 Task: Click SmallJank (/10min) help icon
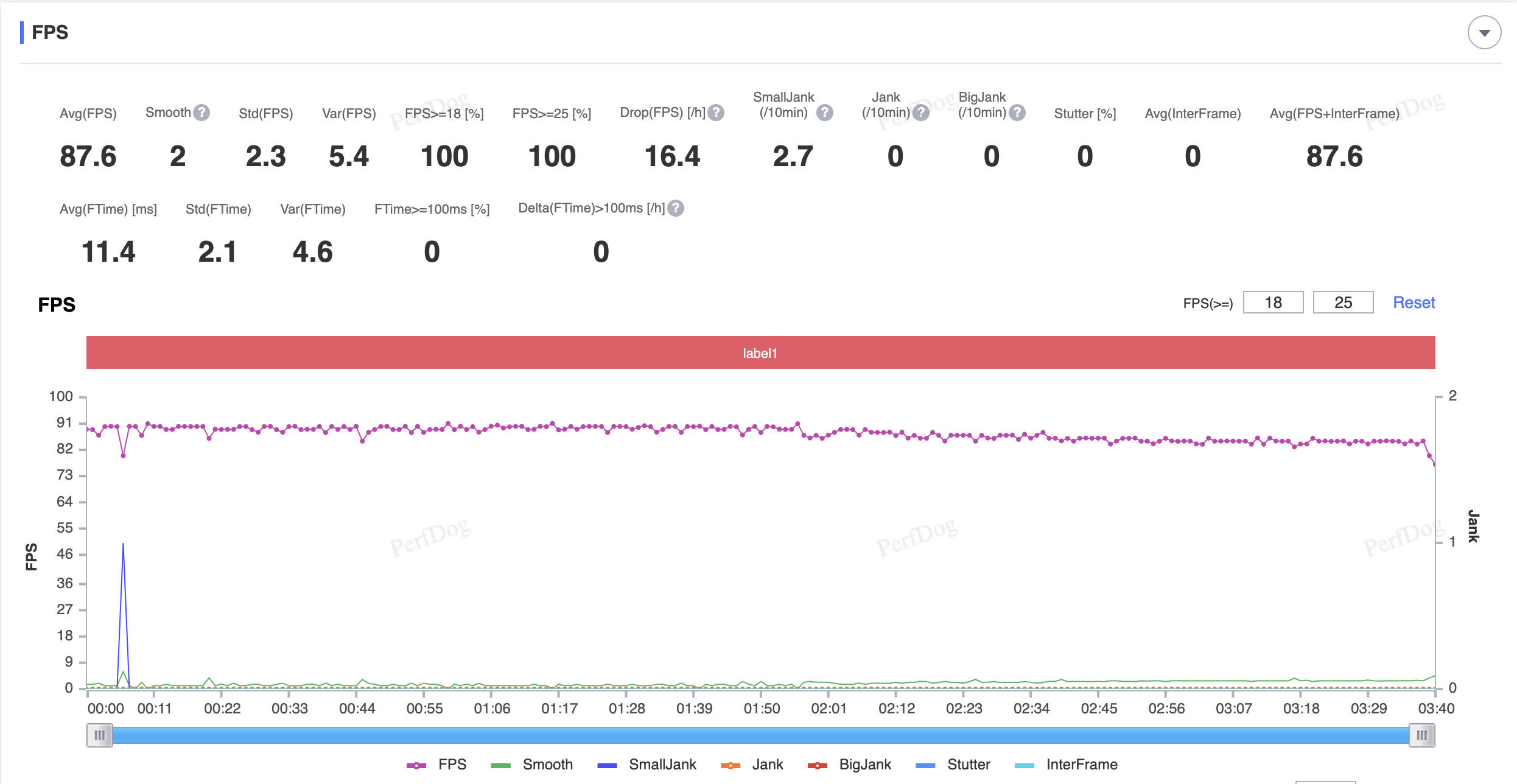pyautogui.click(x=825, y=113)
